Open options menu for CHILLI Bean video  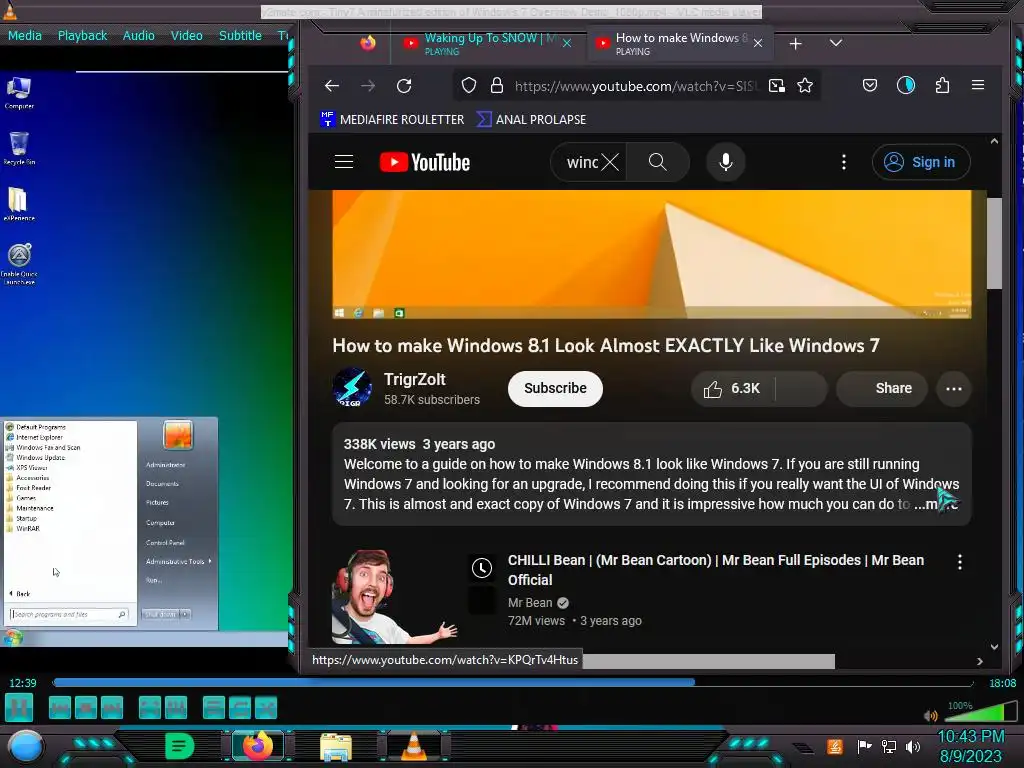[959, 562]
